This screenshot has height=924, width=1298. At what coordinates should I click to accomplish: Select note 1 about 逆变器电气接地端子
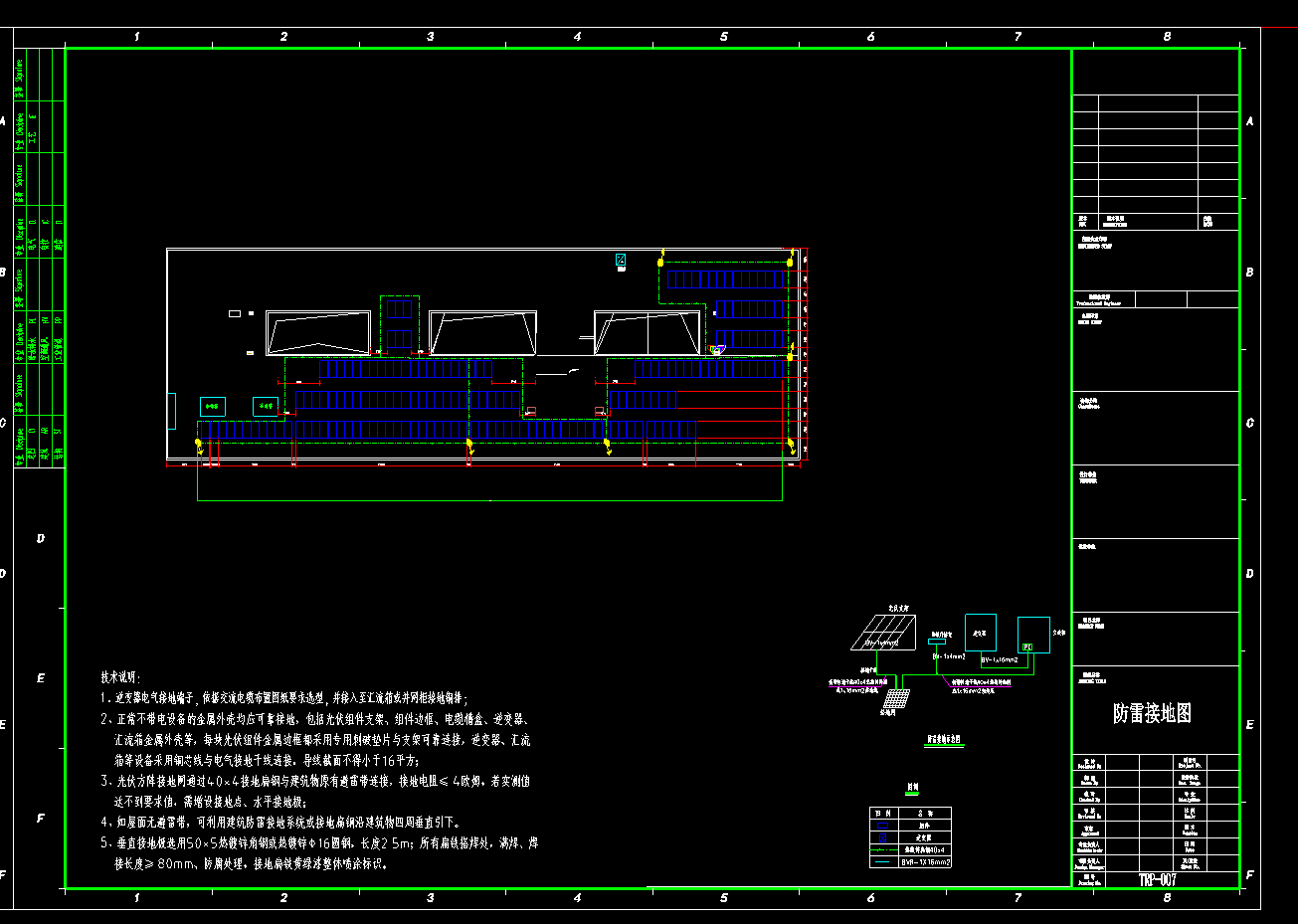[x=284, y=698]
